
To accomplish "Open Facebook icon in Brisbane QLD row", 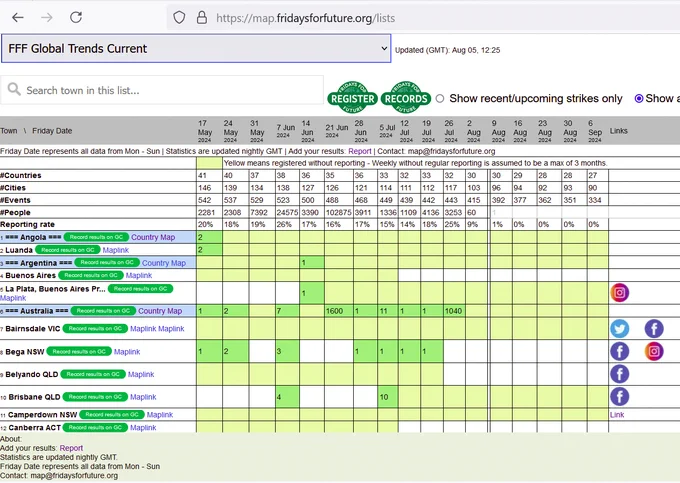I will [x=619, y=396].
